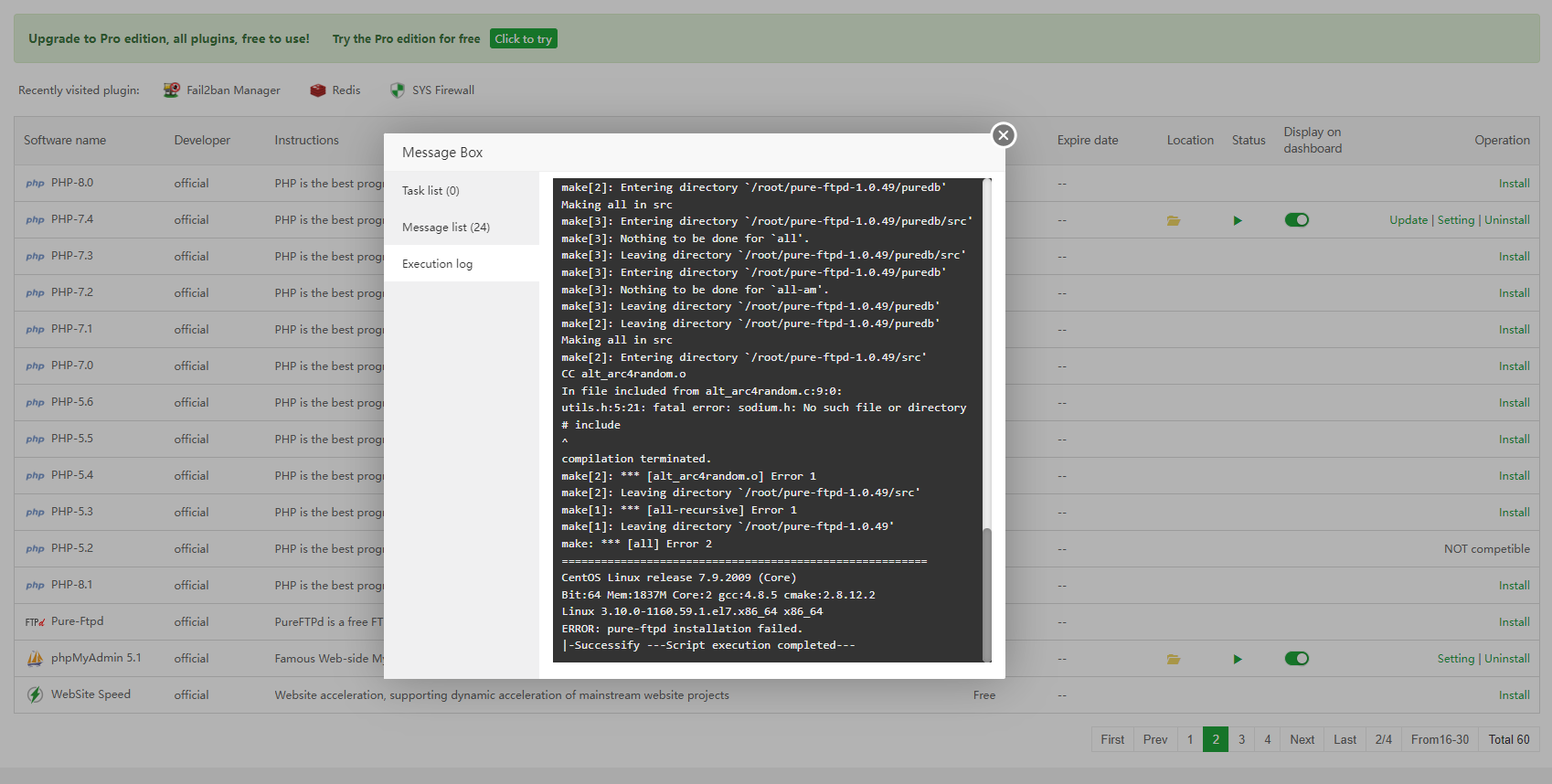This screenshot has height=784, width=1552.
Task: Install PHP-8.0 from the Operation column
Action: 1514,184
